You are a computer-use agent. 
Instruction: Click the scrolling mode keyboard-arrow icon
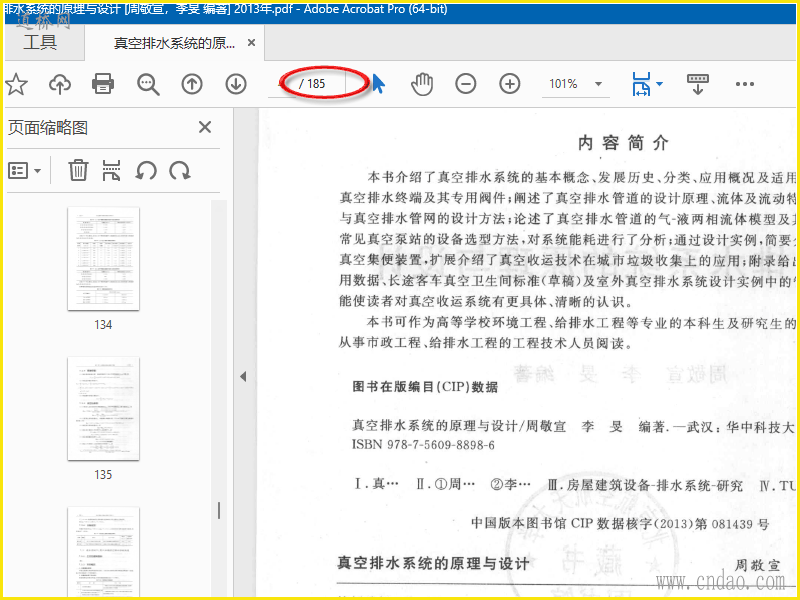pyautogui.click(x=698, y=84)
